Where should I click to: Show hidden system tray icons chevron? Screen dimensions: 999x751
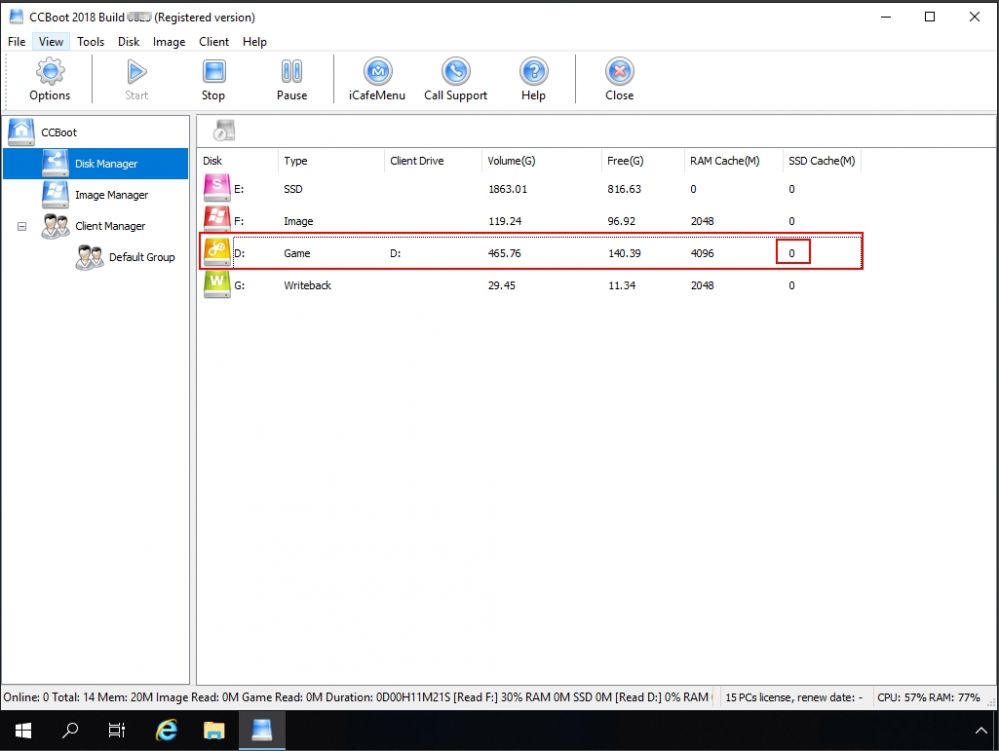981,731
